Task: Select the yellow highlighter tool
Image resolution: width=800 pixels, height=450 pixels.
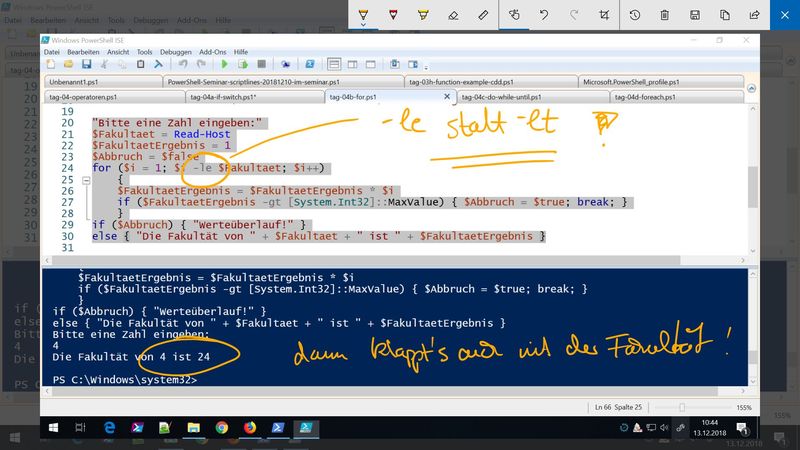Action: click(423, 15)
